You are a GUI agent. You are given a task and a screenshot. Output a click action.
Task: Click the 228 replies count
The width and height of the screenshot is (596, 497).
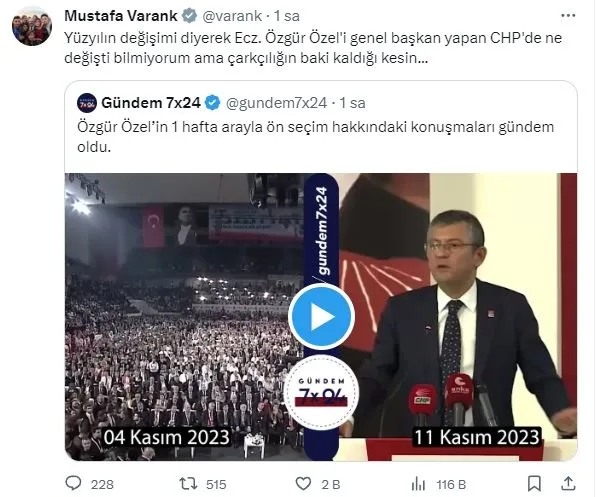tap(102, 484)
